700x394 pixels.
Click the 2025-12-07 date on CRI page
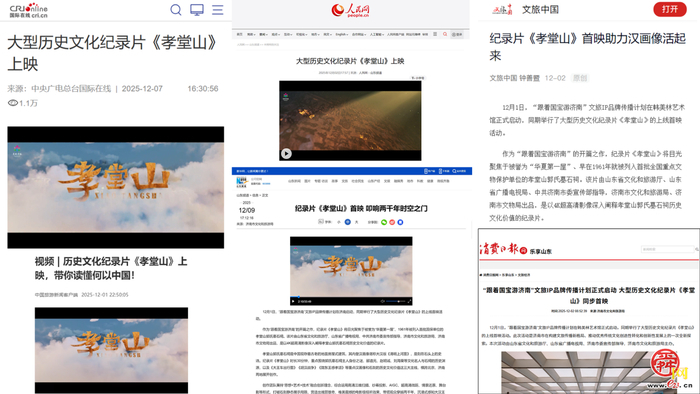[142, 89]
